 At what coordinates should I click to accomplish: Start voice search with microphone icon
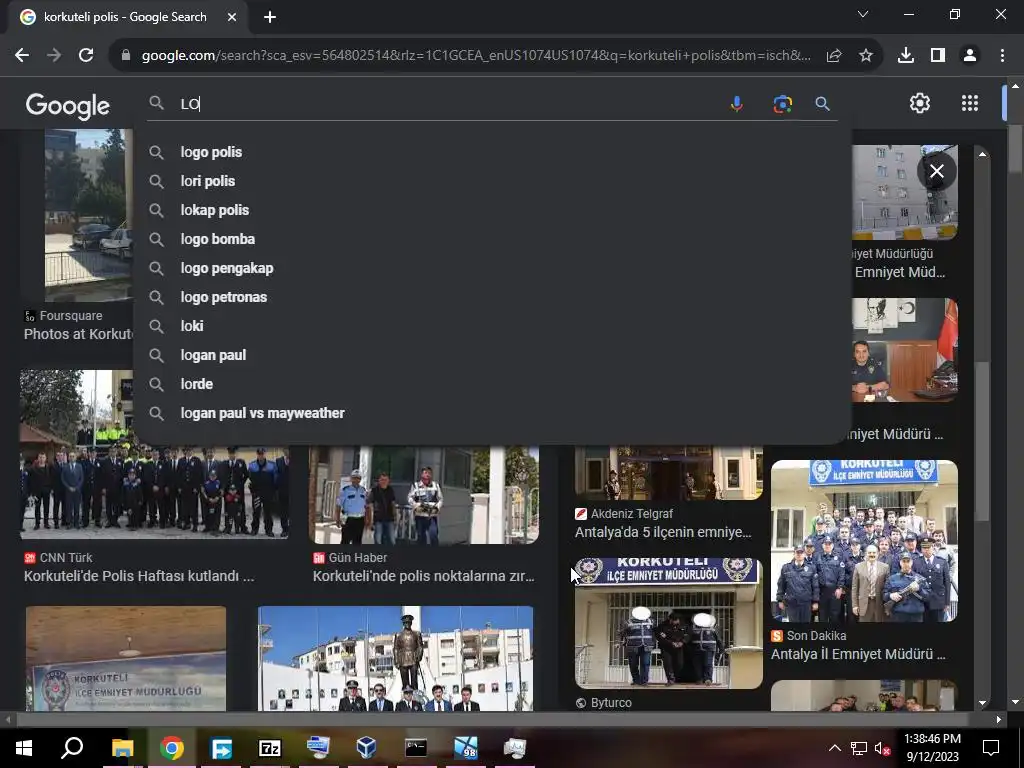(x=737, y=104)
